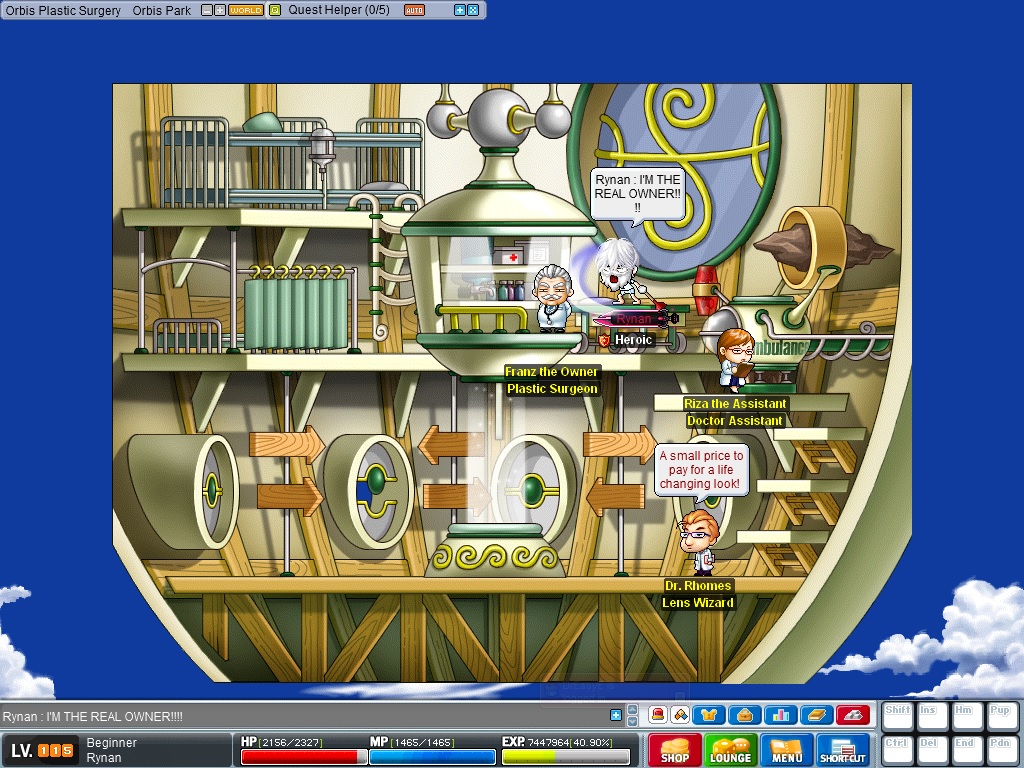The image size is (1024, 768).
Task: Open the MENU button
Action: 787,749
